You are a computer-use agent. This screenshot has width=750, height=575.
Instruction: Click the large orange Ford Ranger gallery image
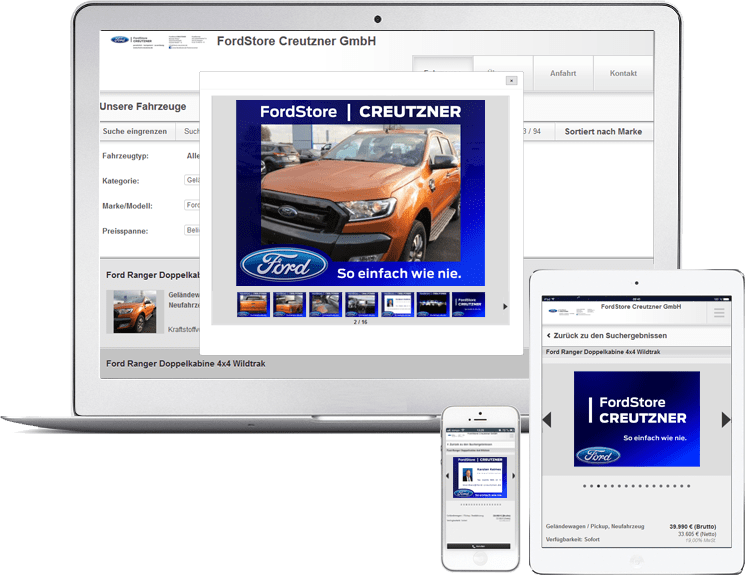pos(360,193)
